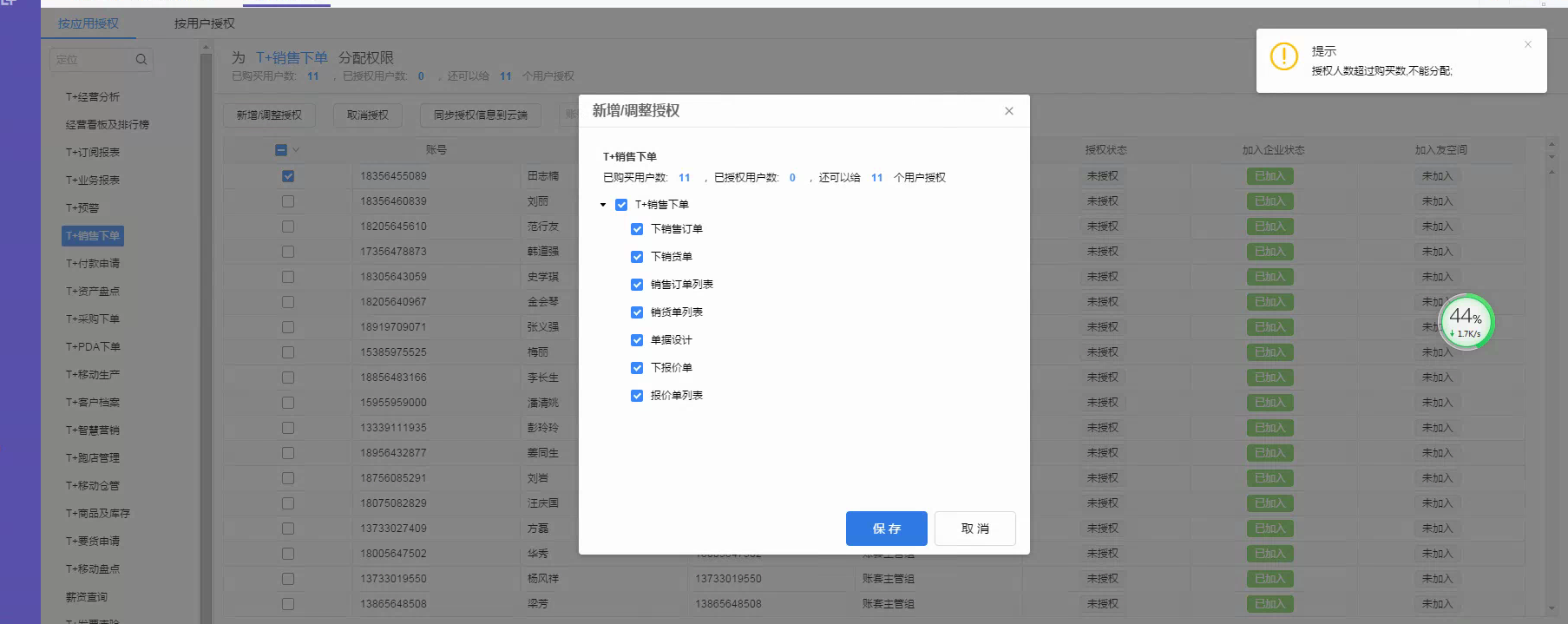Click name cell 杨风祥
The width and height of the screenshot is (1568, 624).
click(543, 579)
